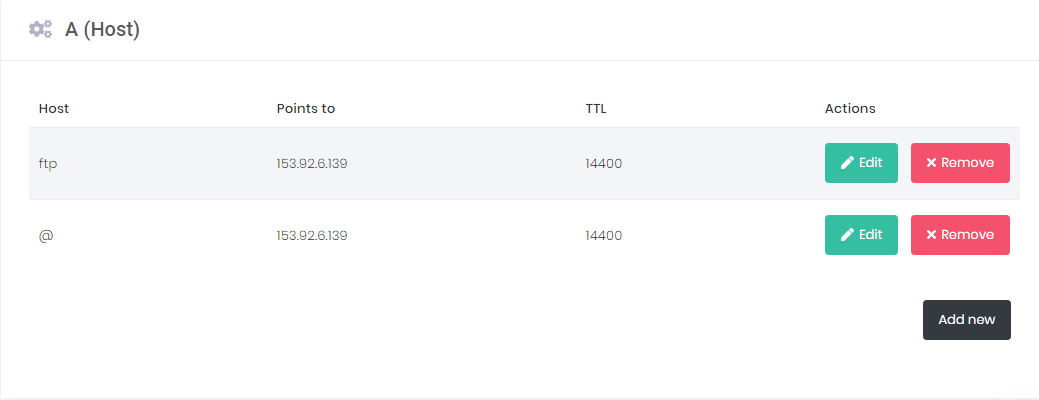Screen dimensions: 1039x400
Task: Click the pencil icon in the @ row
Action: (847, 235)
